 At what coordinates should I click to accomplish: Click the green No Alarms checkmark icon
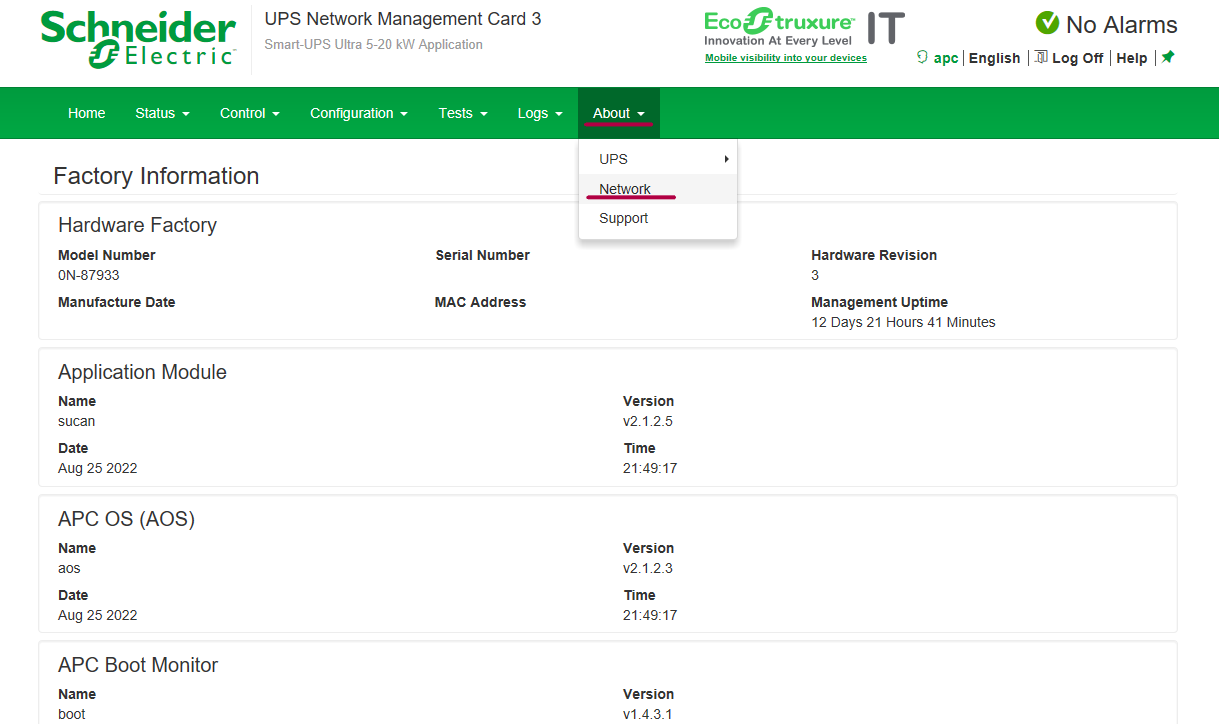[1047, 23]
